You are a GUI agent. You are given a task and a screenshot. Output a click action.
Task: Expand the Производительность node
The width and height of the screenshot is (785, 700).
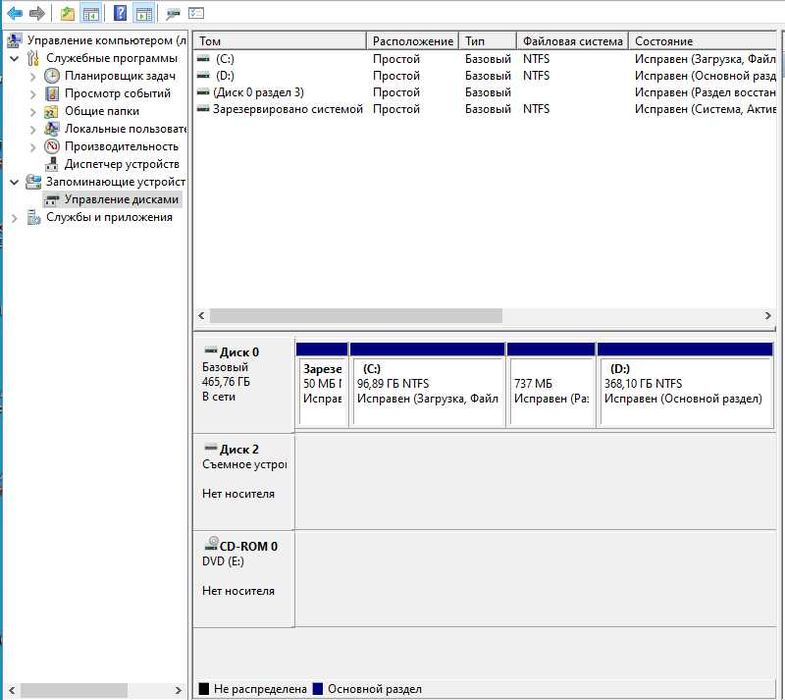[33, 147]
